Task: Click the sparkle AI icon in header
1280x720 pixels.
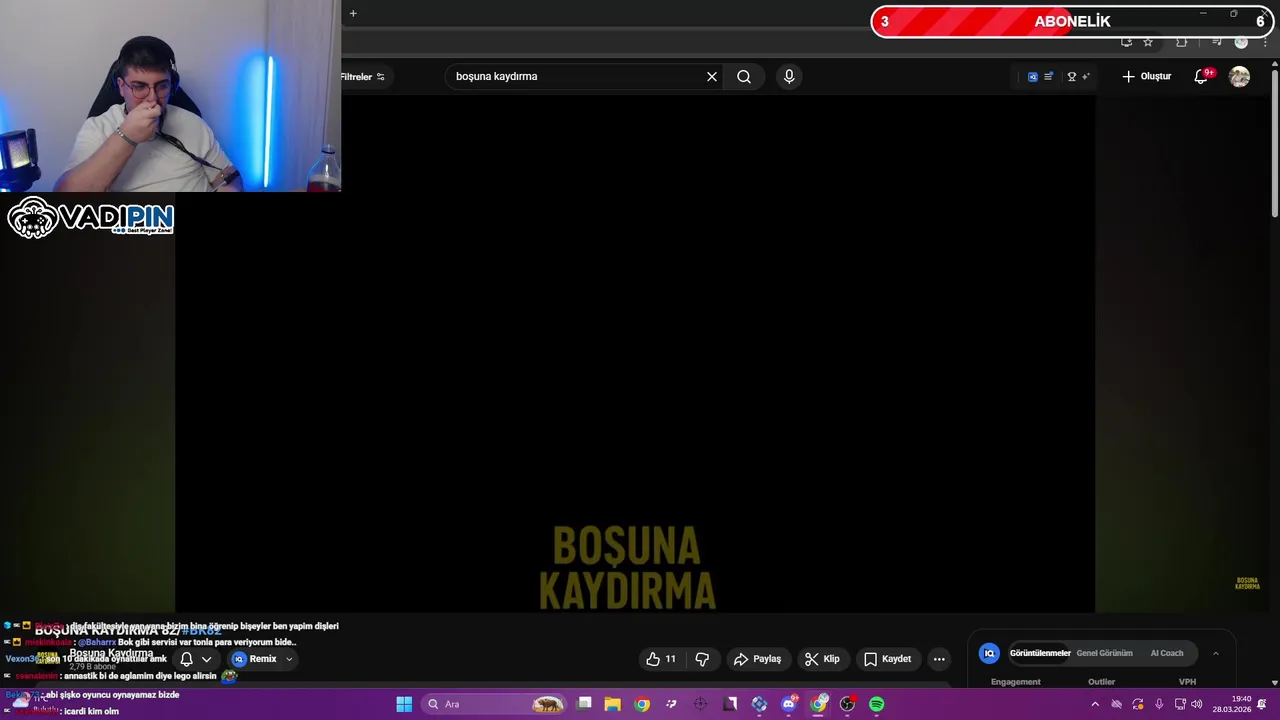Action: click(x=1086, y=77)
